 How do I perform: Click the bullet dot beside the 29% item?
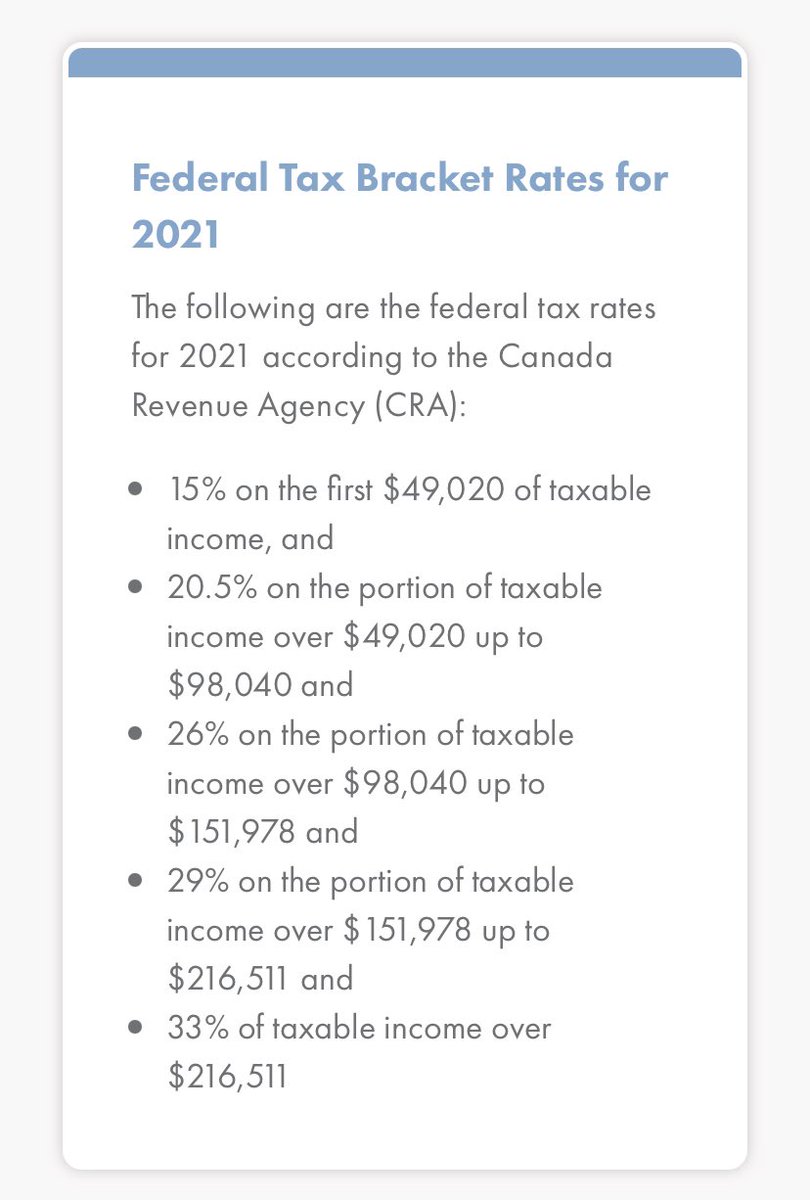[x=136, y=882]
